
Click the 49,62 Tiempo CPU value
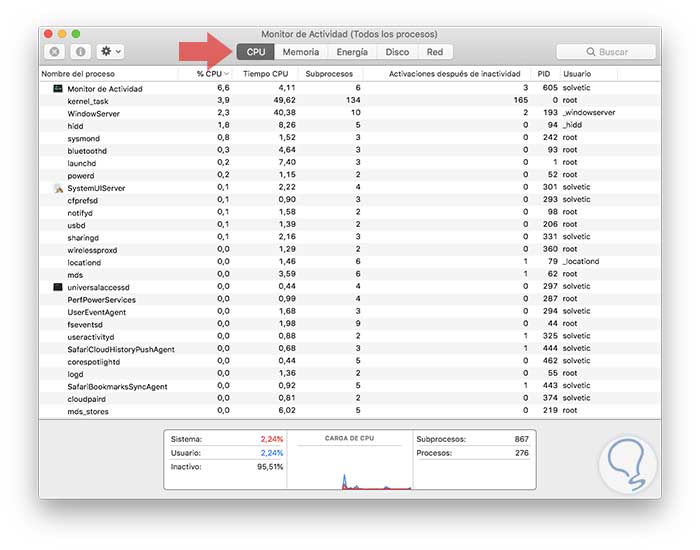284,100
